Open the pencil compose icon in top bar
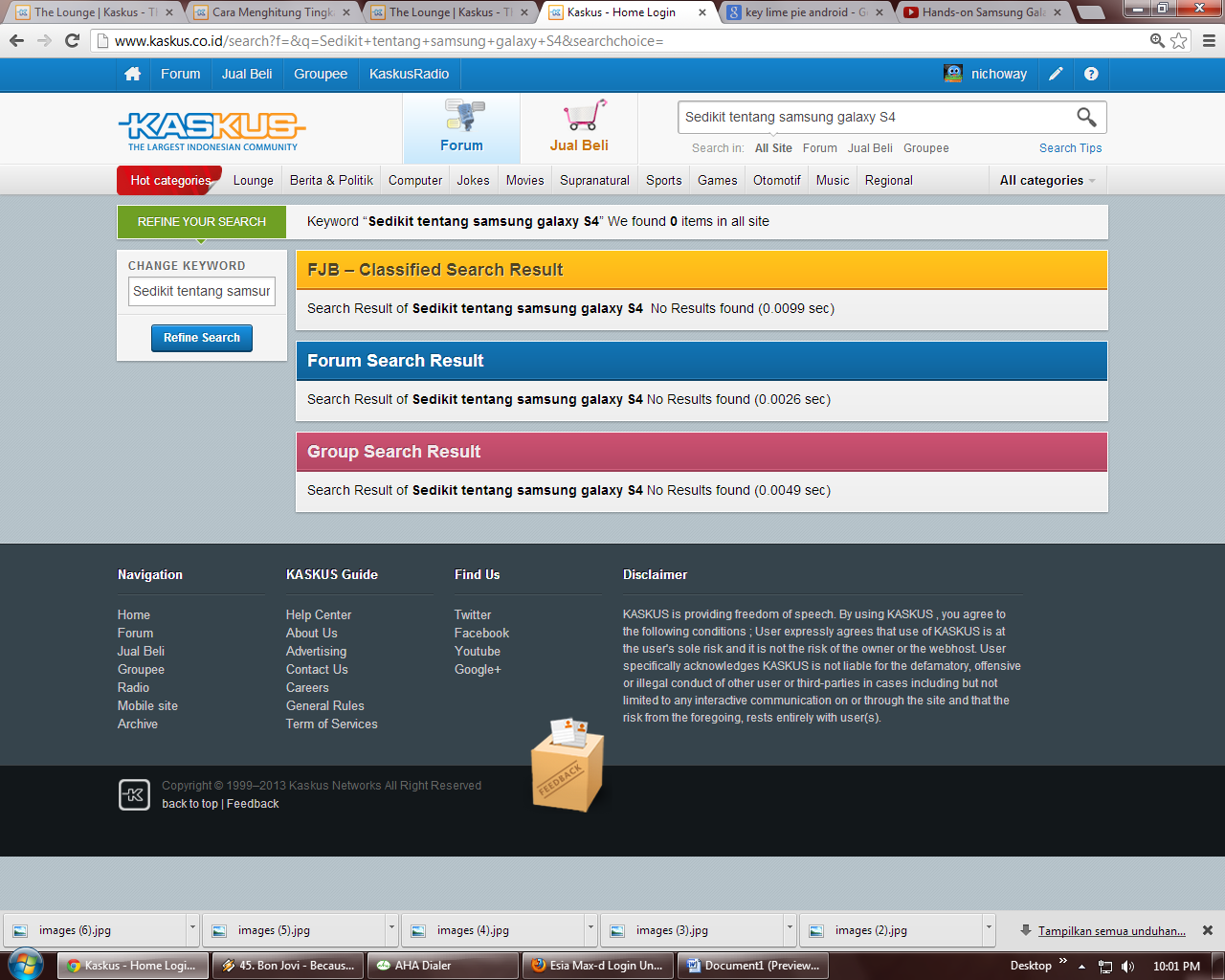The width and height of the screenshot is (1225, 980). pos(1056,74)
